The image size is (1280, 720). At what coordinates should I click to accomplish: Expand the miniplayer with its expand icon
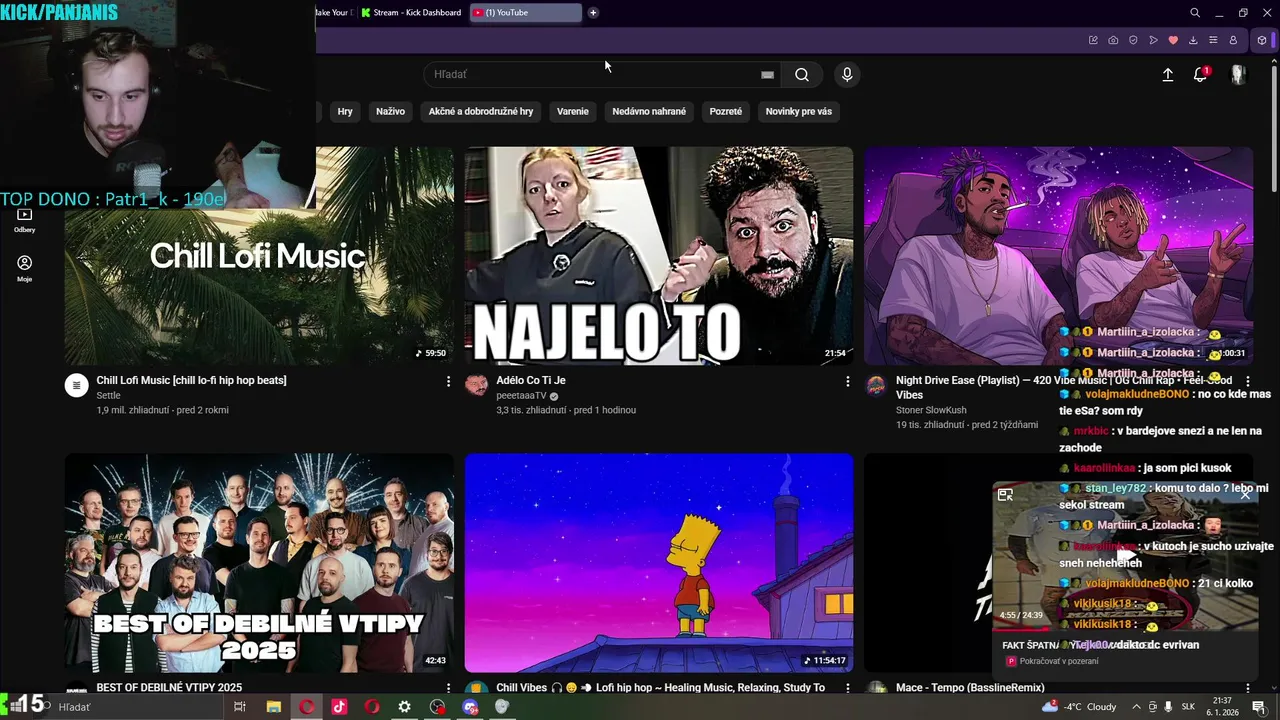pyautogui.click(x=1005, y=494)
